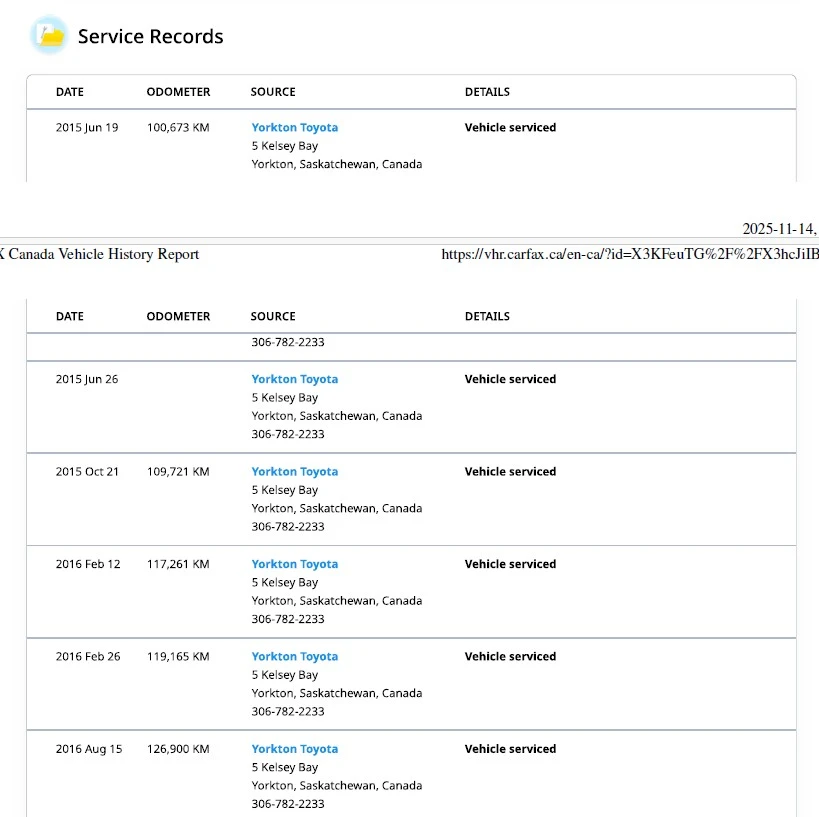Click Yorkton, Saskatchewan, Canada in 2016 Feb 12 row

click(x=337, y=601)
